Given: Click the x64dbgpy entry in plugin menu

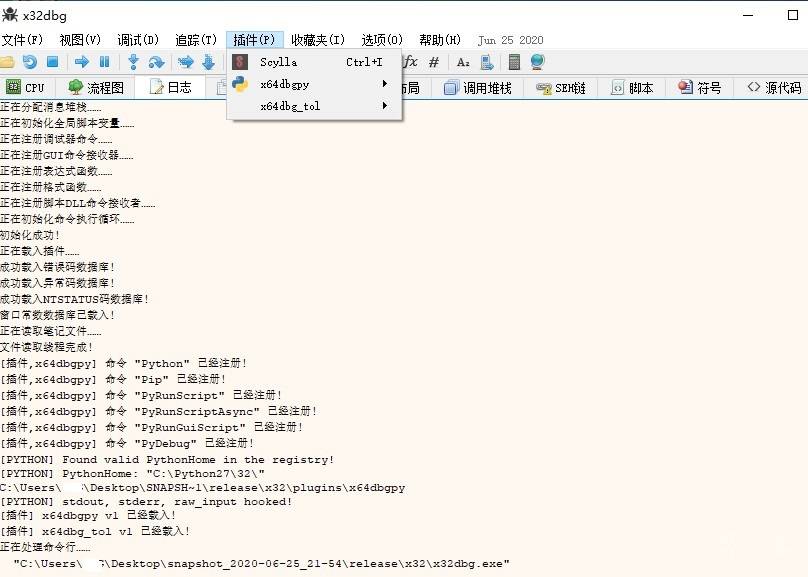Looking at the screenshot, I should [x=314, y=84].
